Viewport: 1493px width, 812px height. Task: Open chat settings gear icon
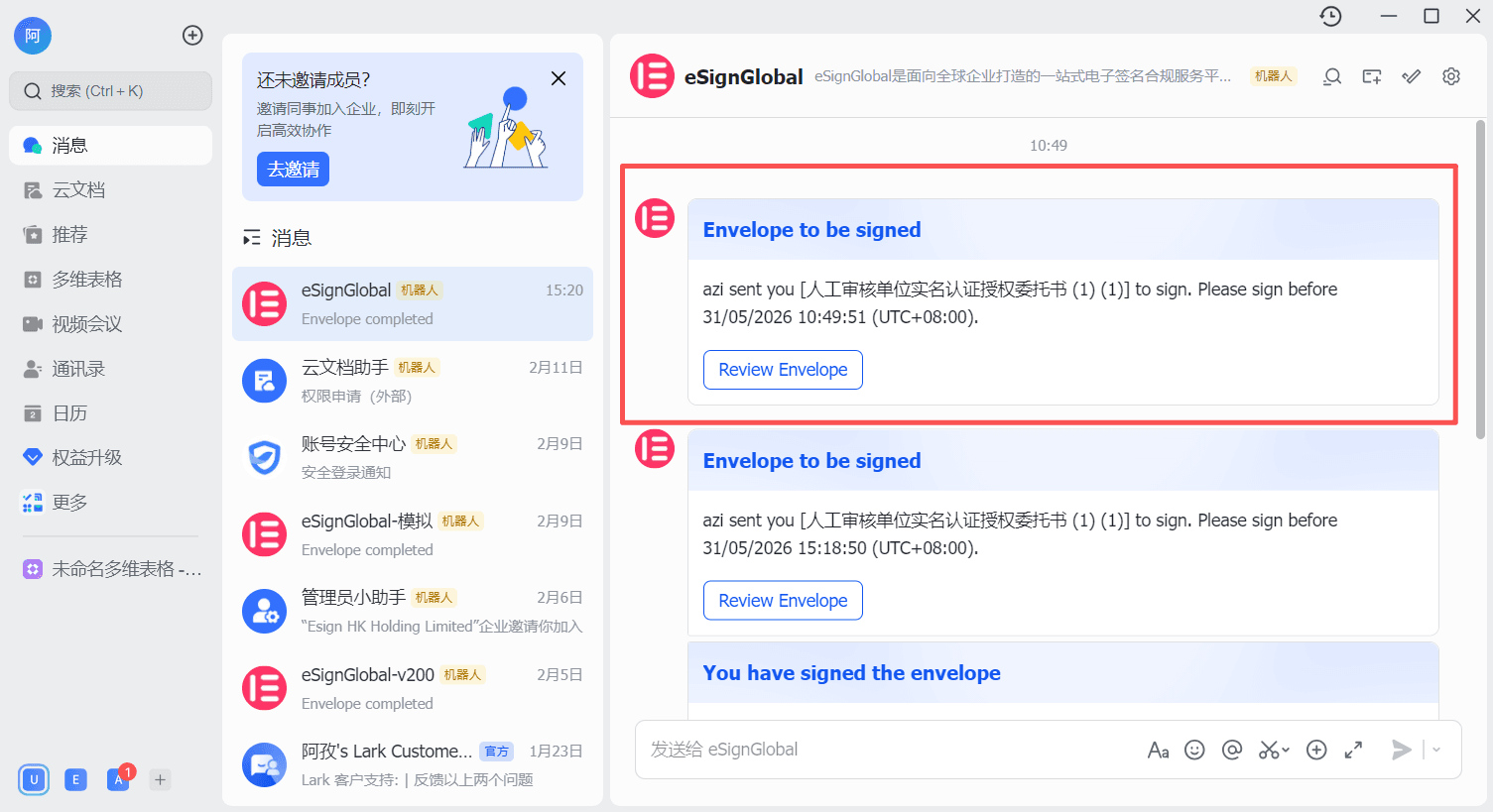click(1451, 76)
